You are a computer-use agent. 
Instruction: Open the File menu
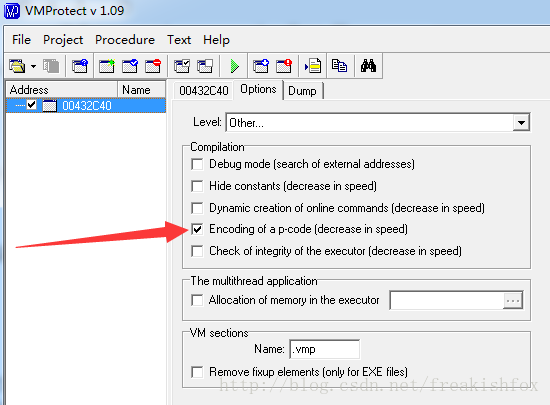pyautogui.click(x=21, y=40)
